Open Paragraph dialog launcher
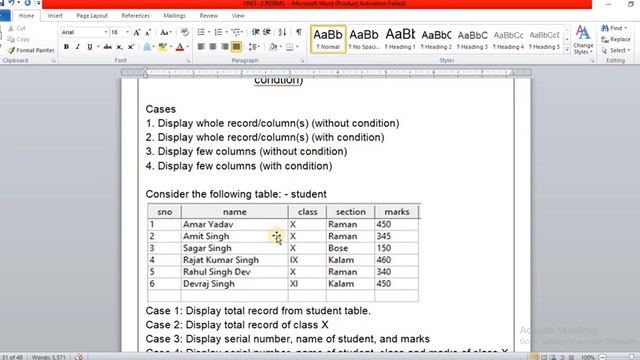 coord(302,60)
